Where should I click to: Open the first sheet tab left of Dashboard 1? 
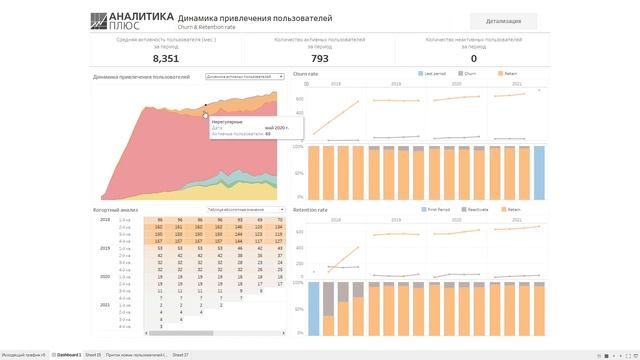click(24, 356)
